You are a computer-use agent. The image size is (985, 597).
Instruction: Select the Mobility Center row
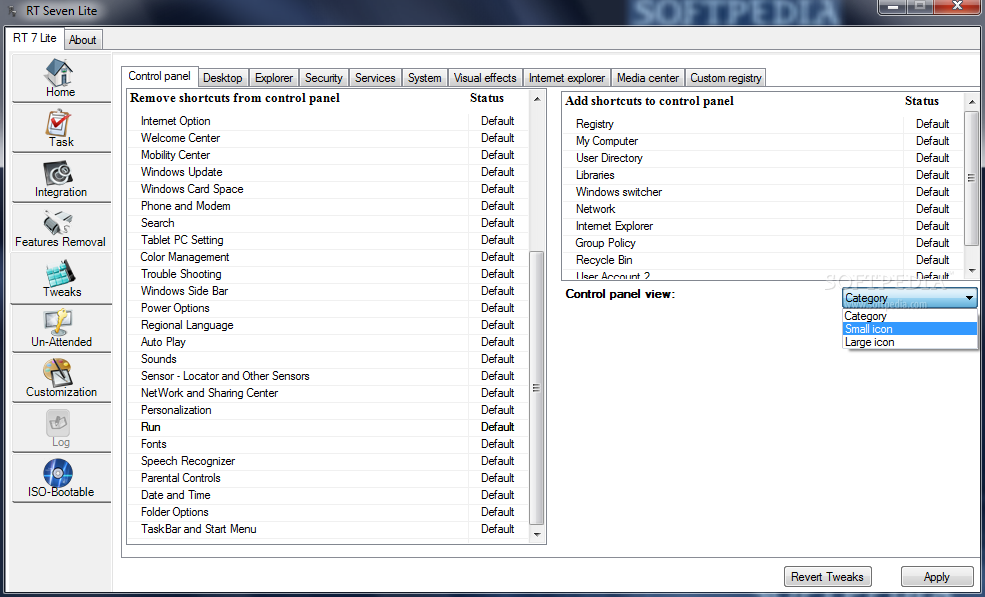click(x=329, y=155)
